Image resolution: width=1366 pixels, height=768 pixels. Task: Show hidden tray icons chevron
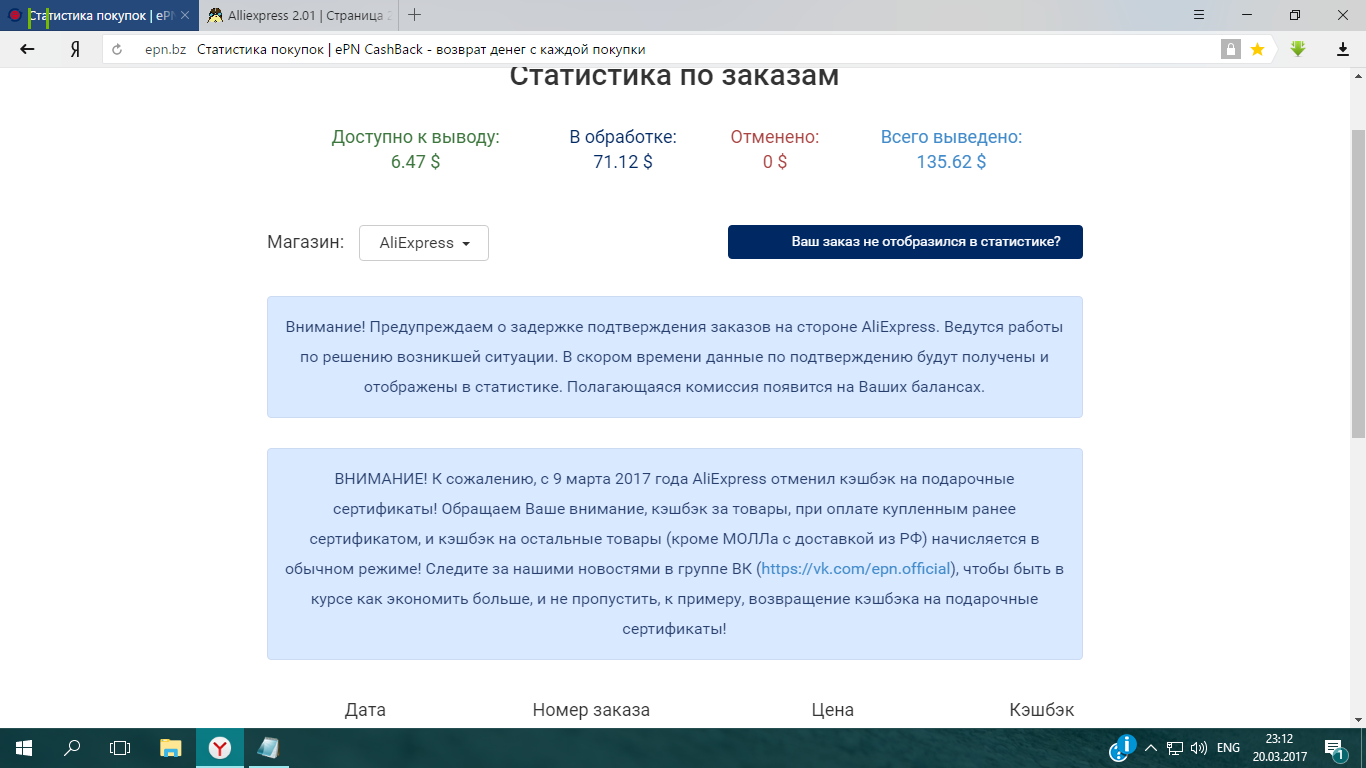(x=1150, y=748)
